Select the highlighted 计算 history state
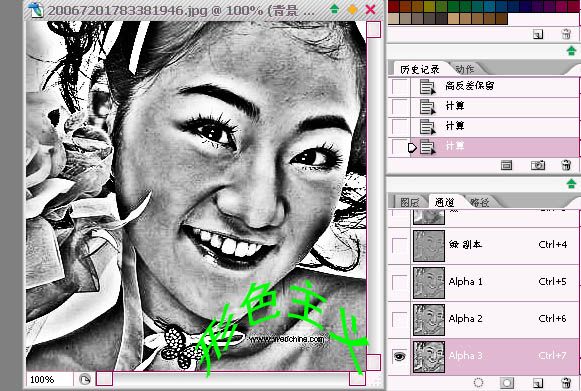 (x=484, y=147)
